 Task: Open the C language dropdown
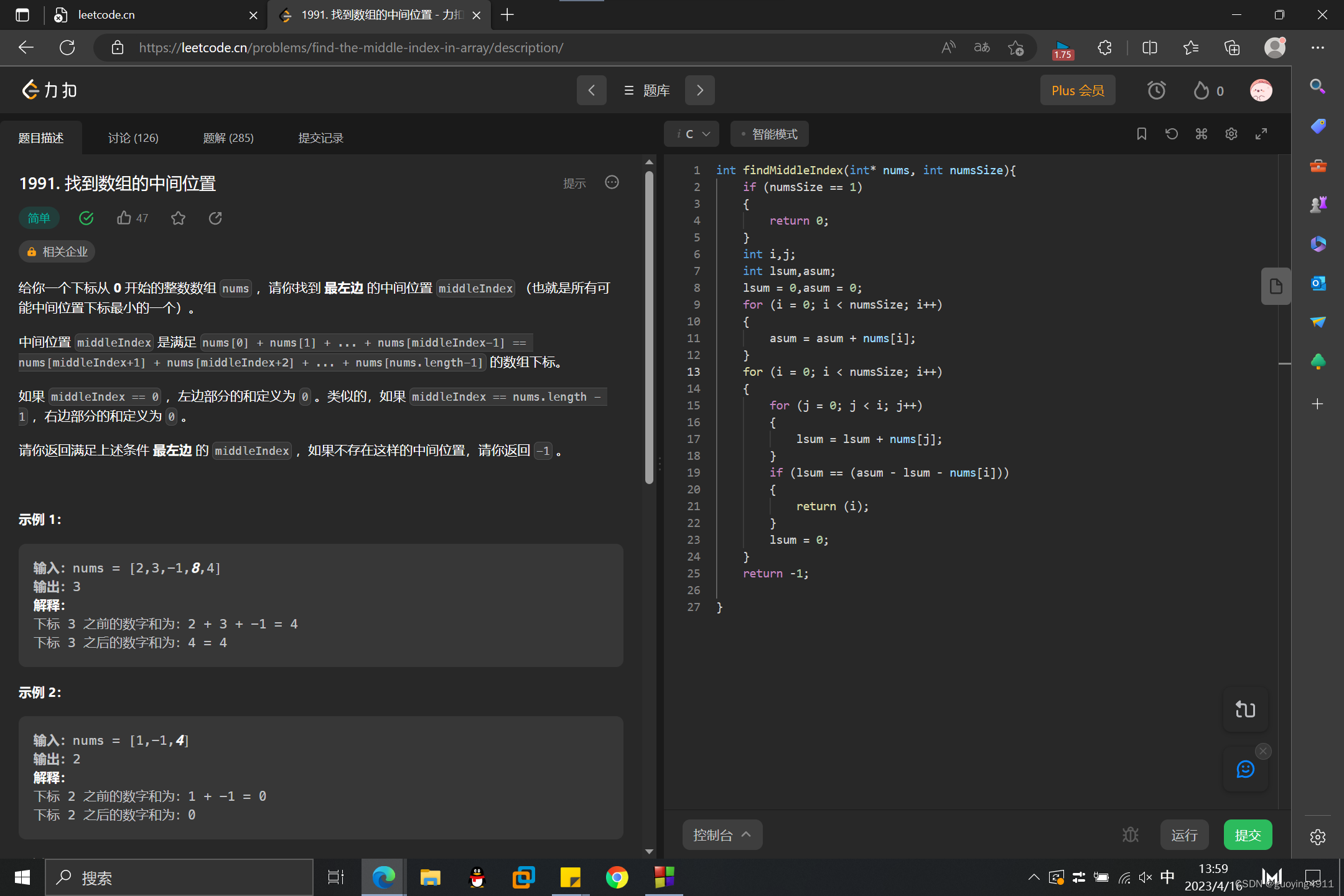pyautogui.click(x=692, y=134)
